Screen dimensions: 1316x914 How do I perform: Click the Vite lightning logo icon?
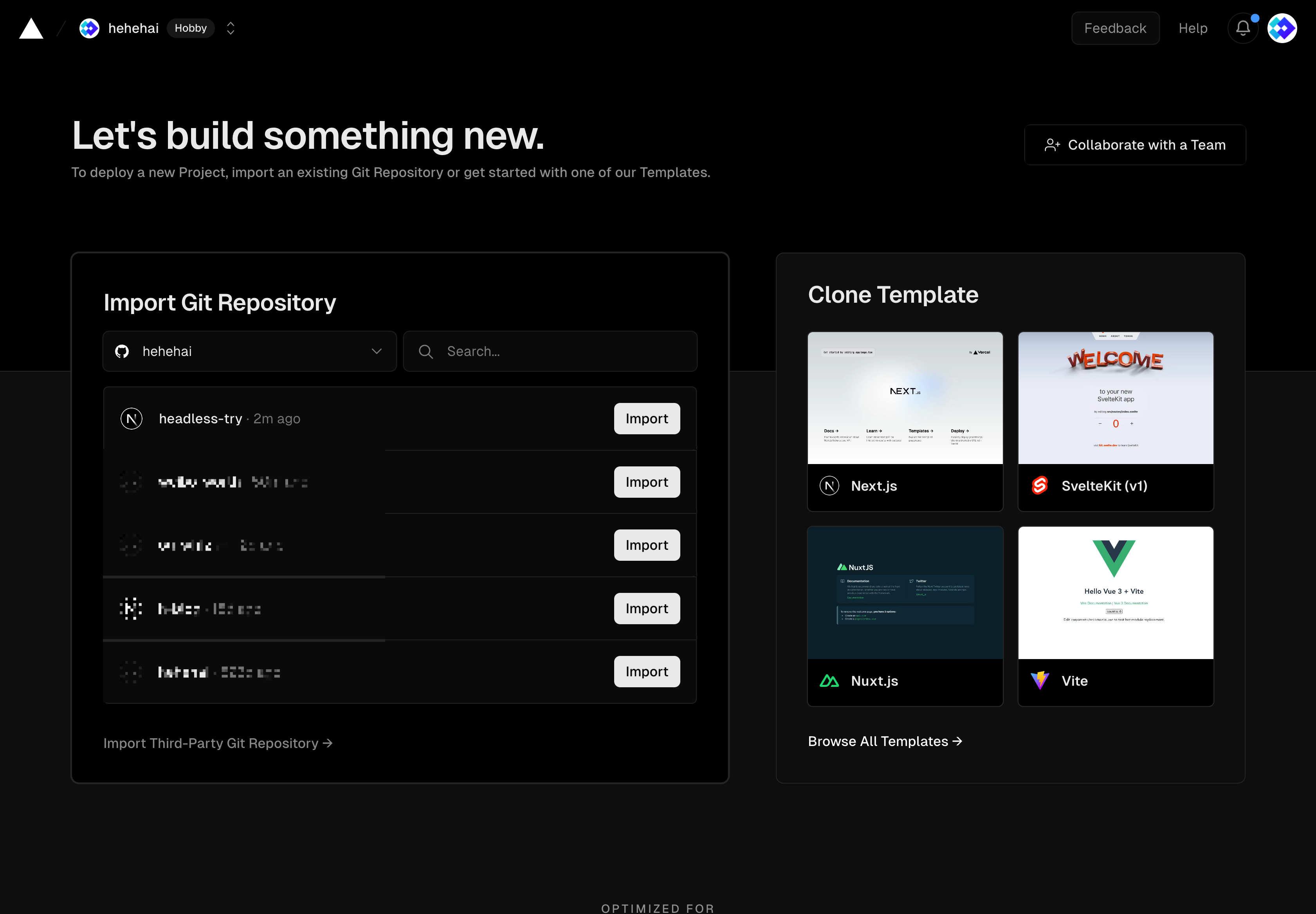pos(1040,680)
